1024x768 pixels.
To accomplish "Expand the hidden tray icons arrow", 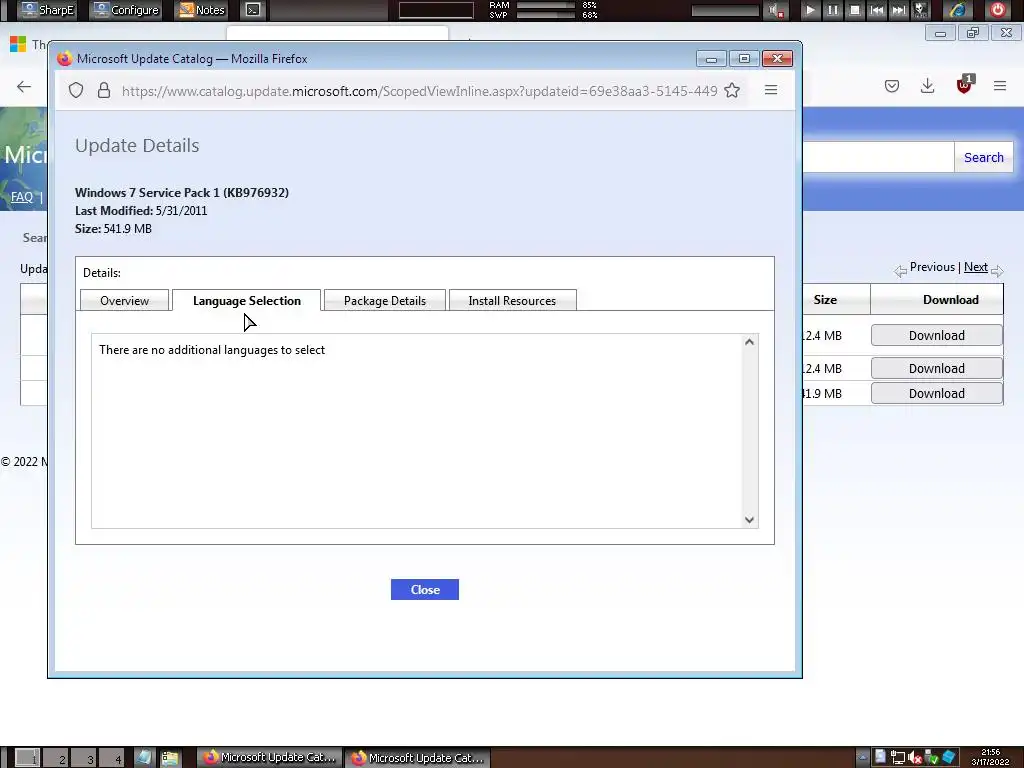I will [863, 758].
